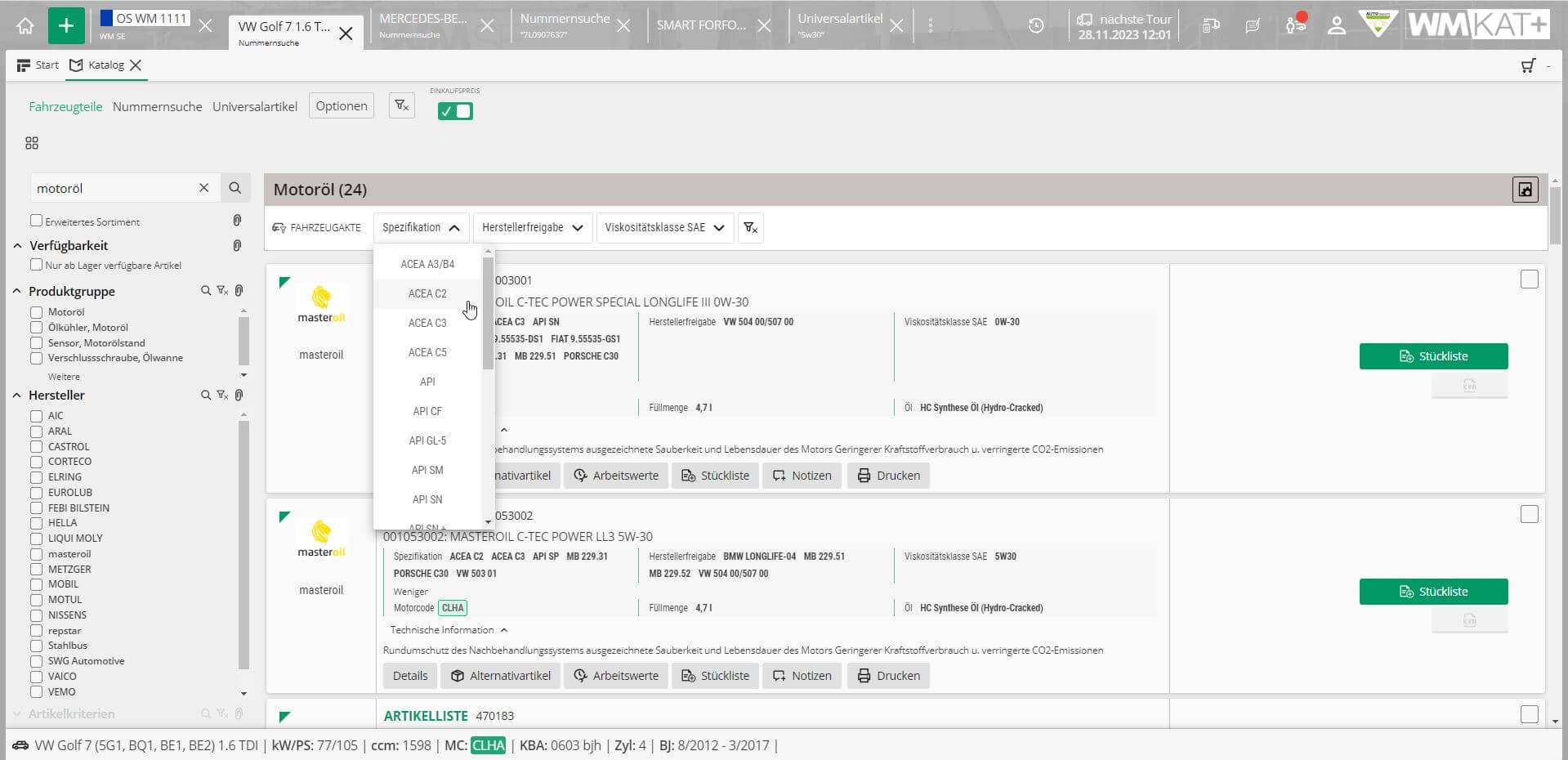Collapse the Produktgruppe section
This screenshot has width=1568, height=760.
[17, 292]
